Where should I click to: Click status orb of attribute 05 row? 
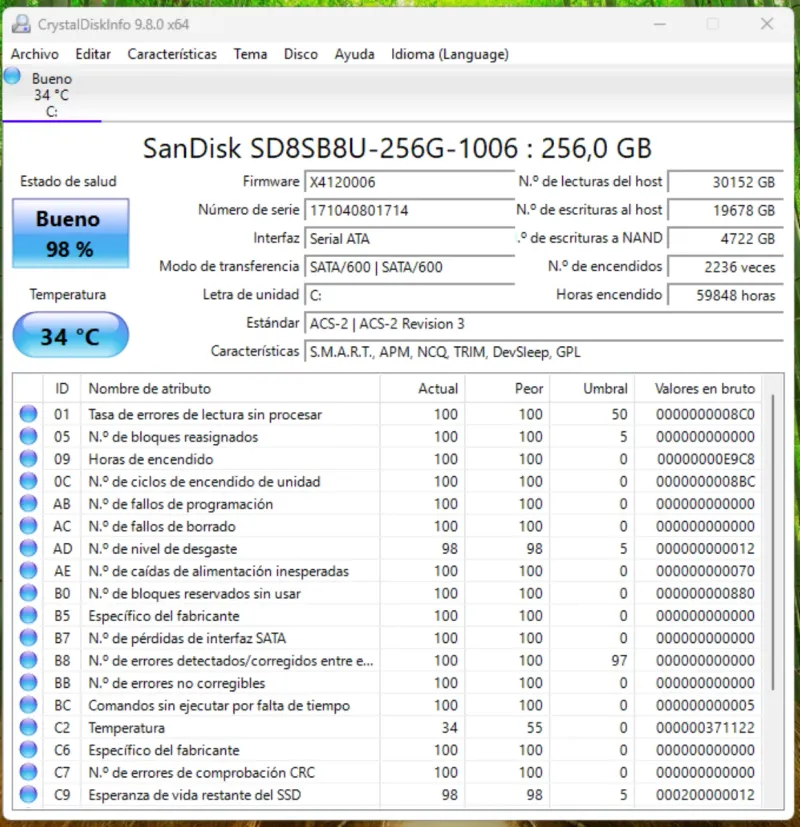click(x=28, y=437)
